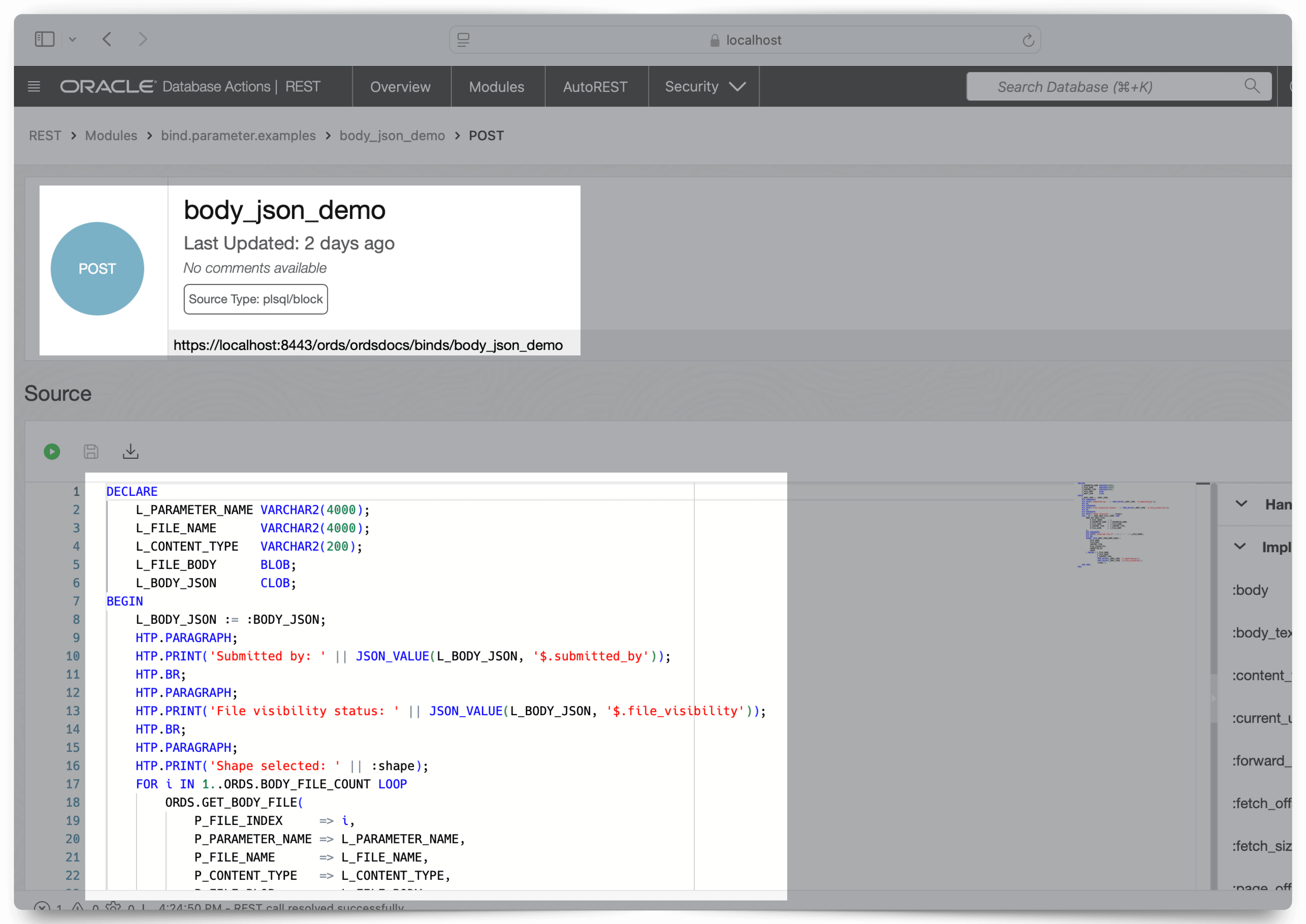Open the hamburger navigation menu
The image size is (1306, 924).
click(x=34, y=86)
